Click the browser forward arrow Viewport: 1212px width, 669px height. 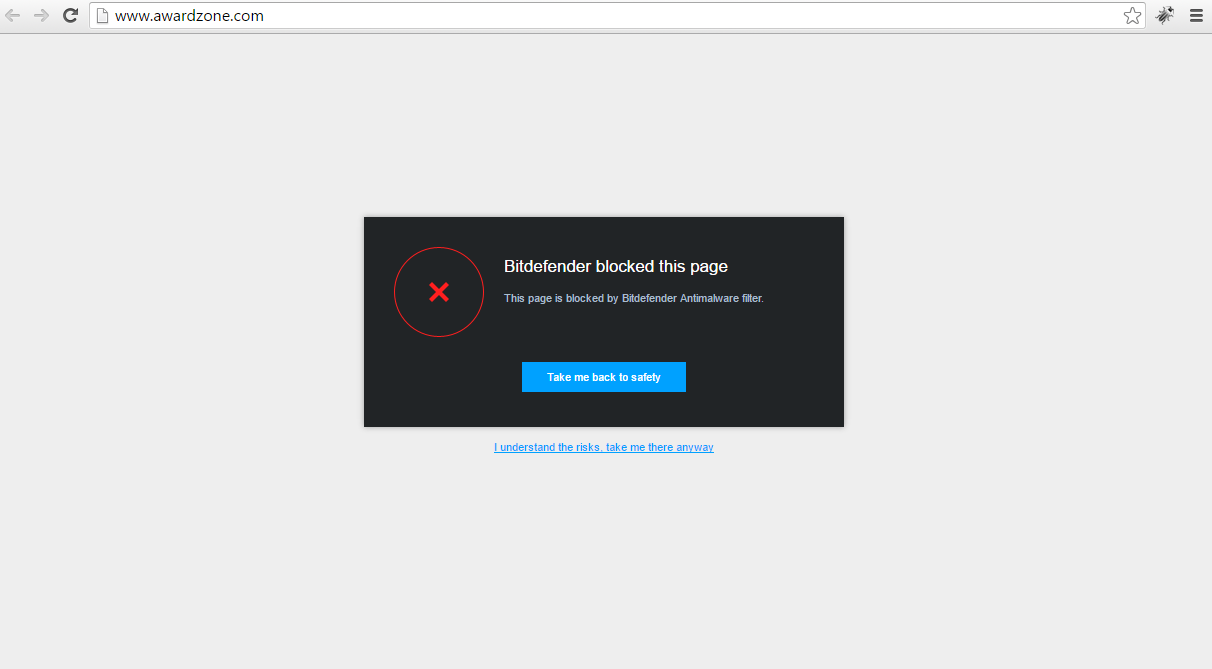click(42, 16)
